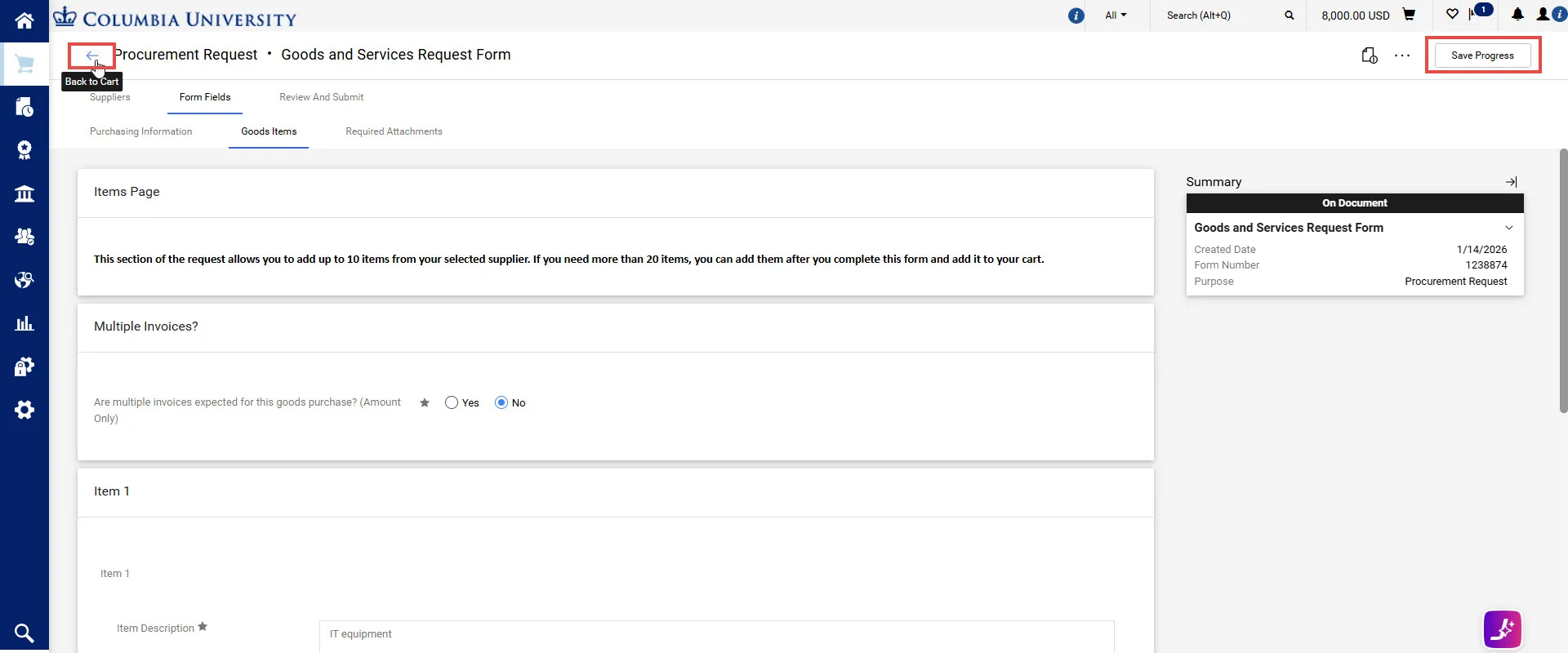The image size is (1568, 653).
Task: Click the sidebar bank building icon
Action: coord(24,193)
